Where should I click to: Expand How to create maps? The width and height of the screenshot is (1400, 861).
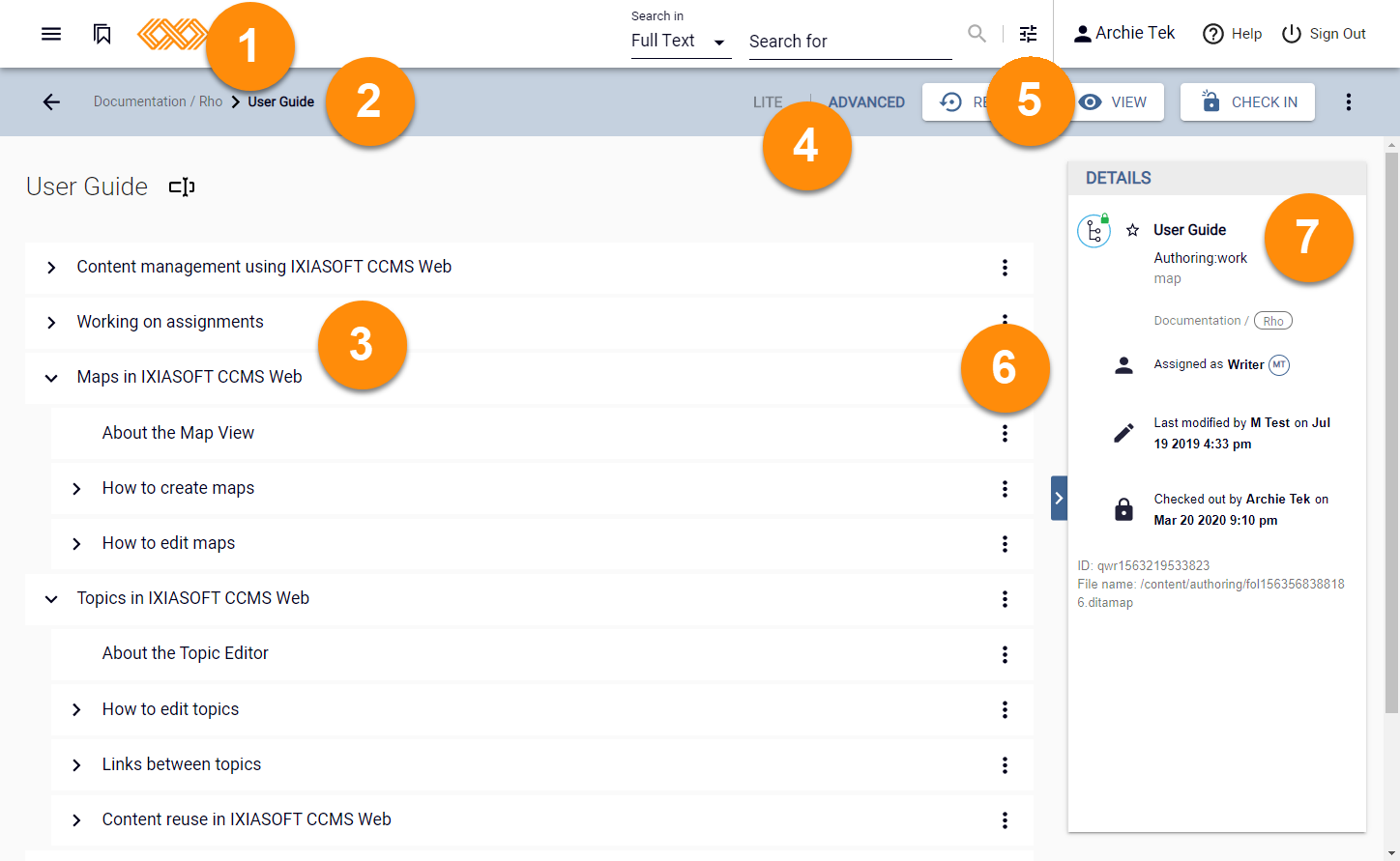point(76,489)
